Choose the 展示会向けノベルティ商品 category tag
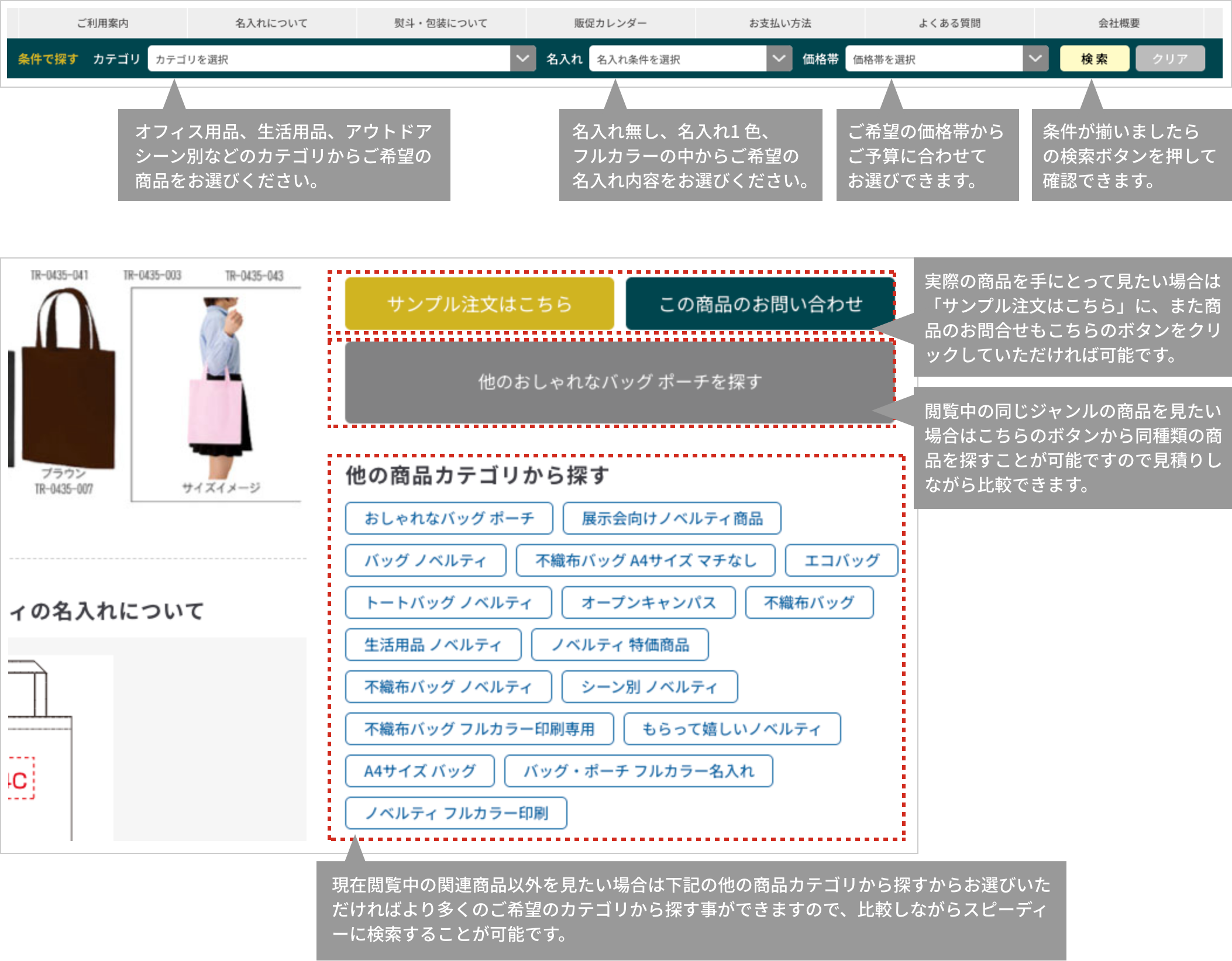Viewport: 1232px width, 961px height. point(672,518)
